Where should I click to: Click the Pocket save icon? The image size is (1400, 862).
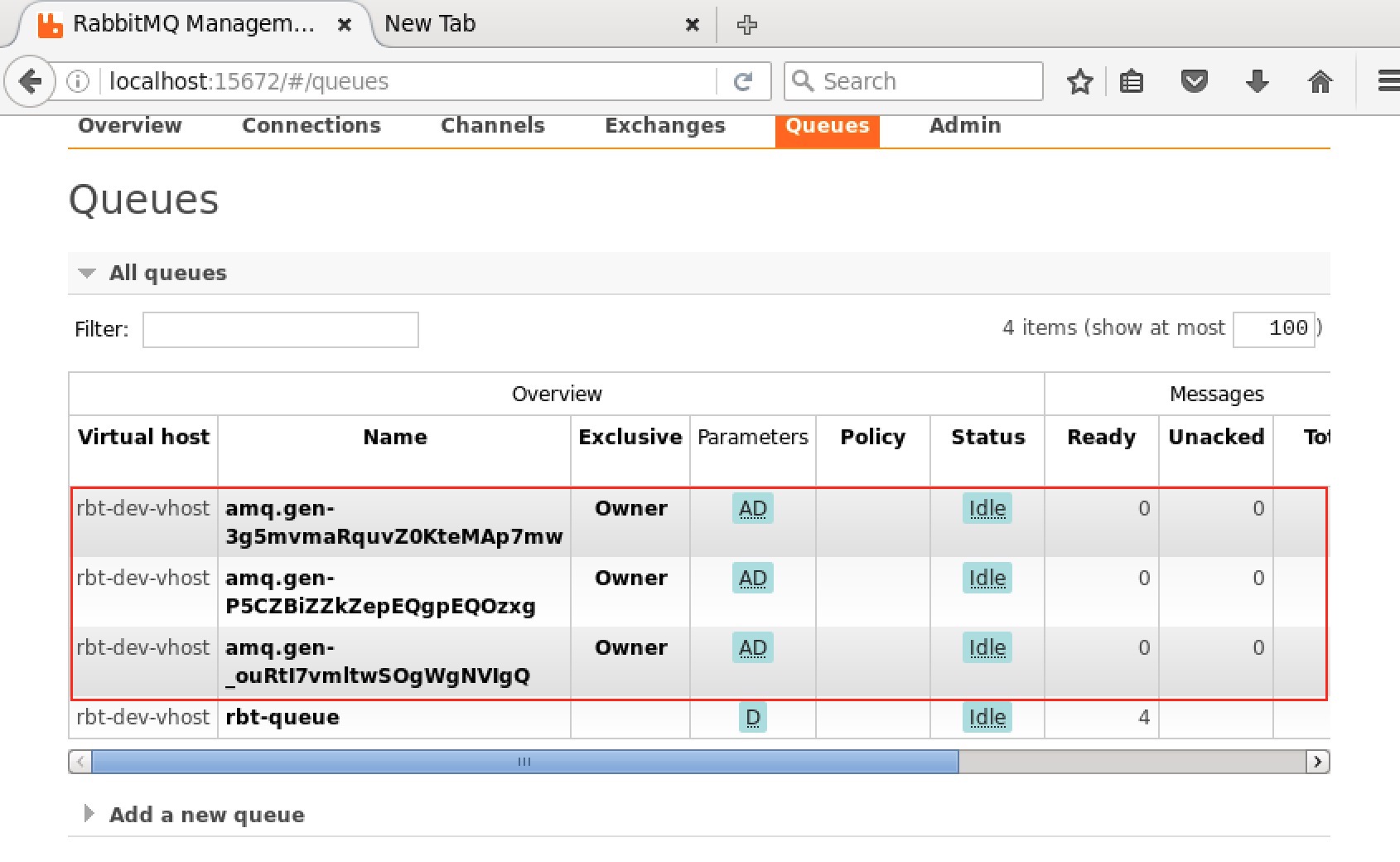pos(1194,81)
